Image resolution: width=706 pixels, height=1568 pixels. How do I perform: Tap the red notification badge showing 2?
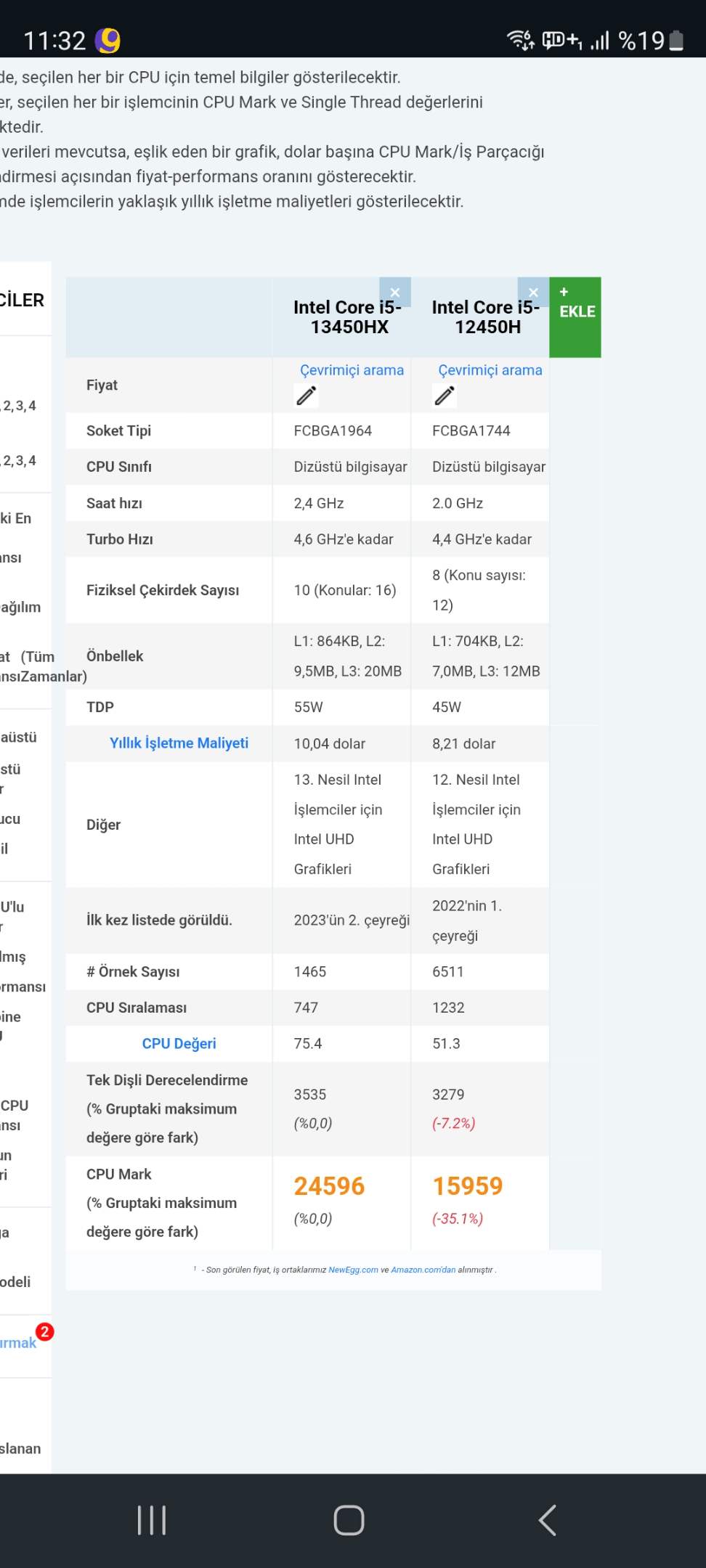coord(45,1332)
